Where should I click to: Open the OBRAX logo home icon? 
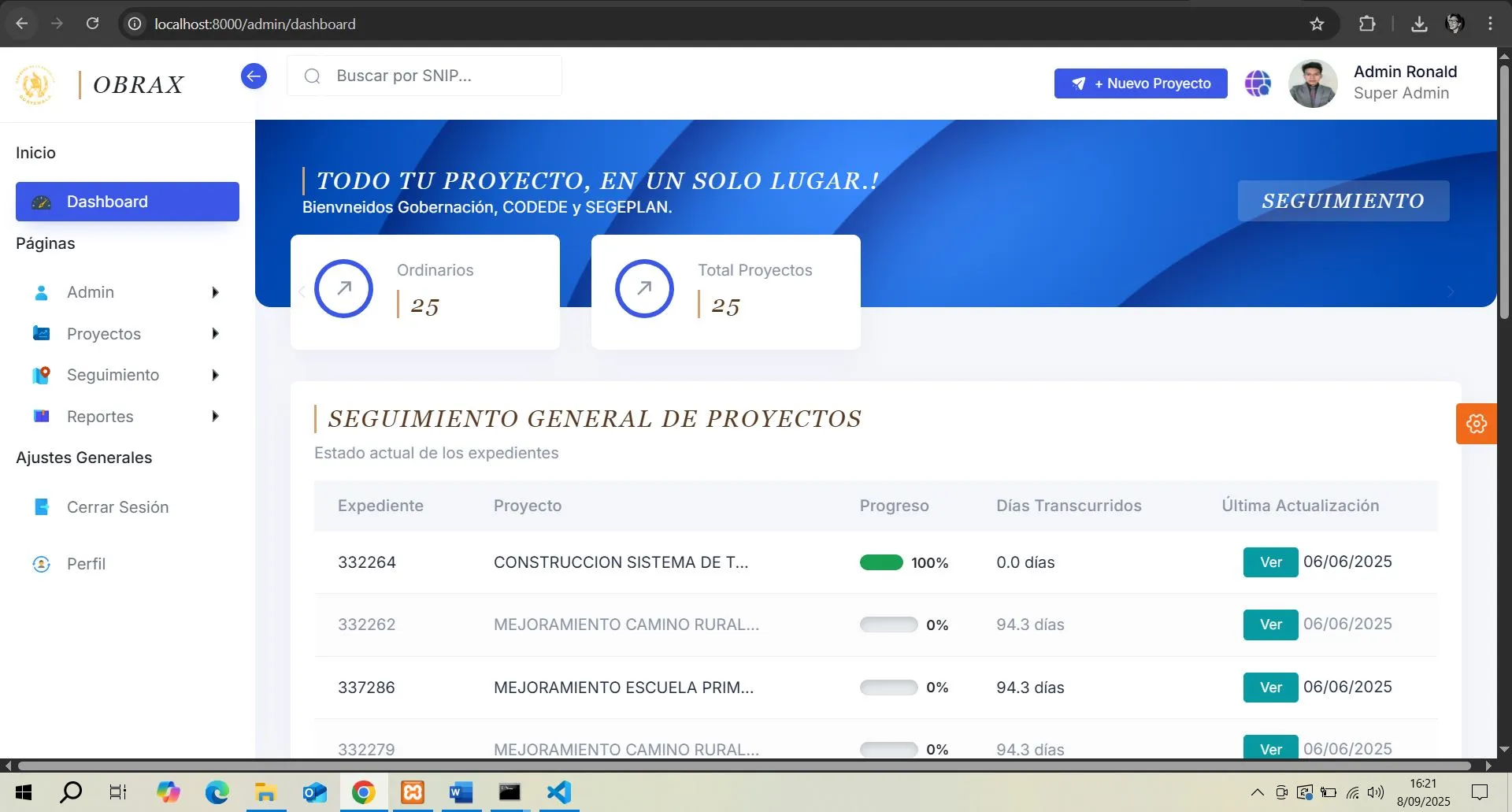click(x=35, y=84)
